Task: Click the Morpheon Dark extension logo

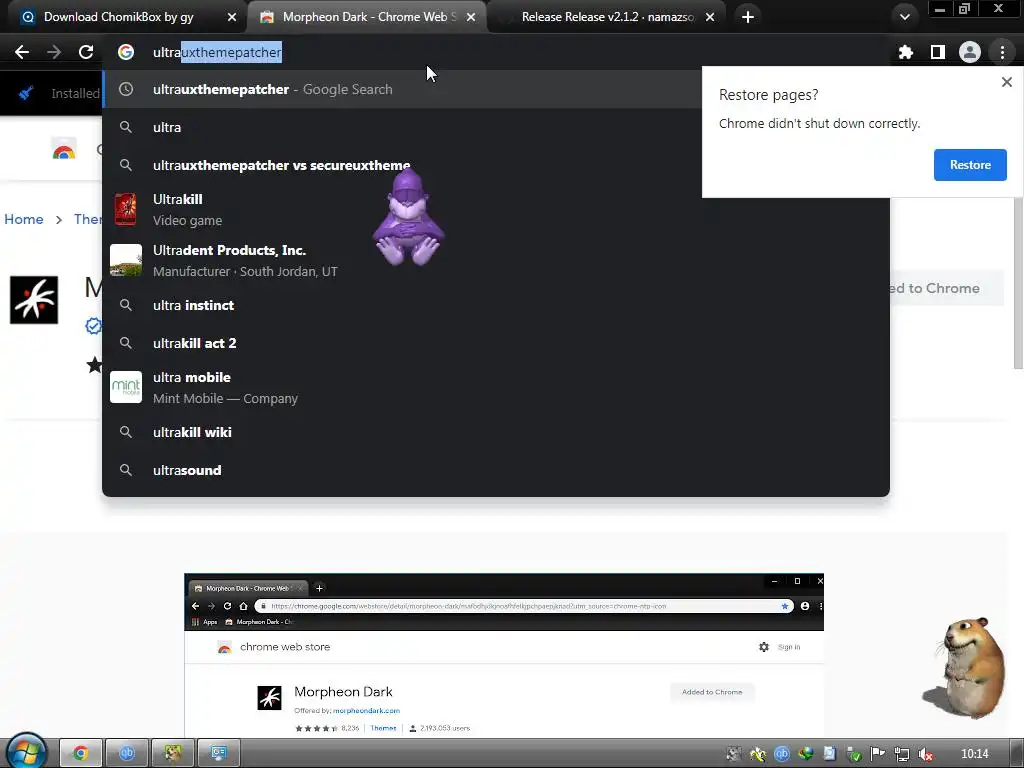Action: pos(34,300)
